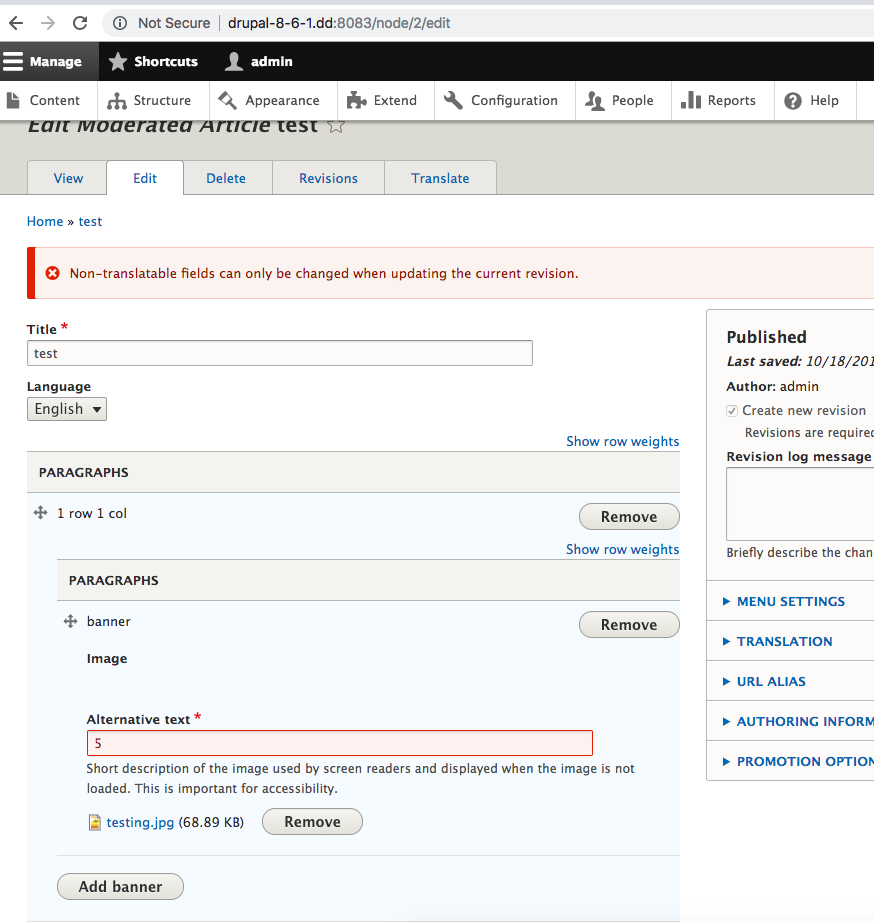
Task: Select the Shortcuts star icon
Action: coord(118,61)
